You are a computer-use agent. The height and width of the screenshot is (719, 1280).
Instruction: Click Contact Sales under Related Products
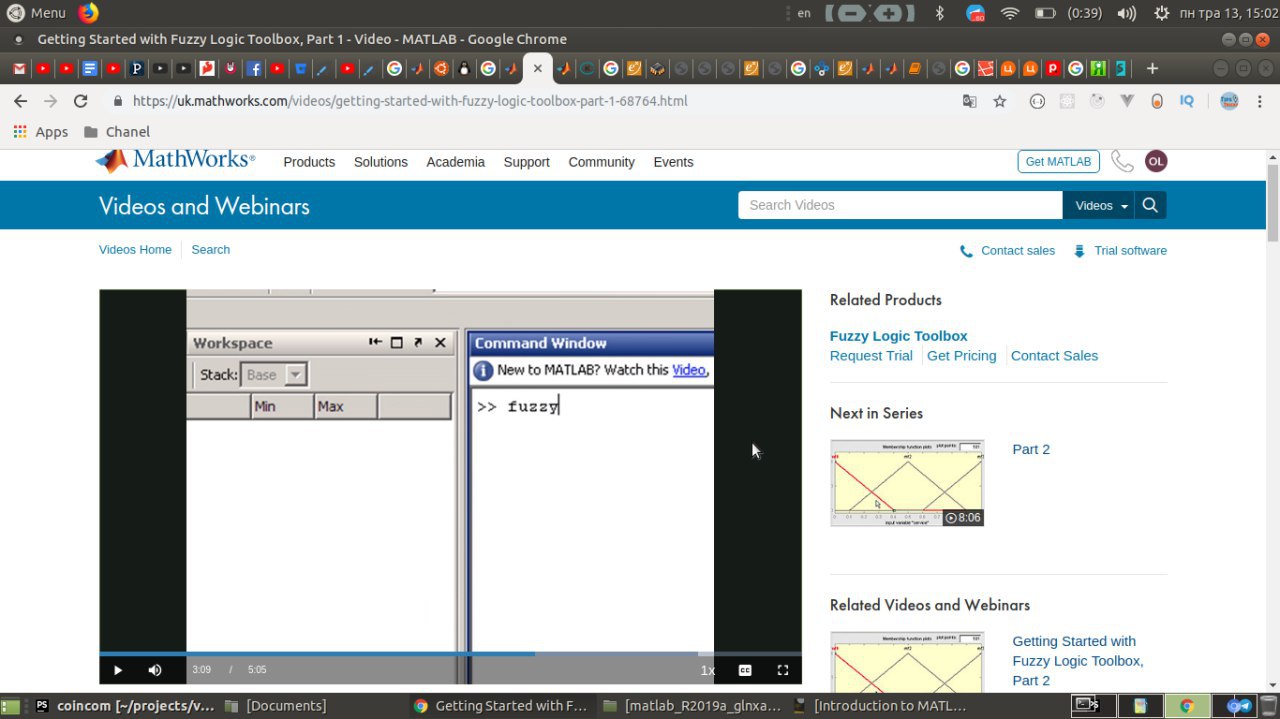pyautogui.click(x=1054, y=356)
